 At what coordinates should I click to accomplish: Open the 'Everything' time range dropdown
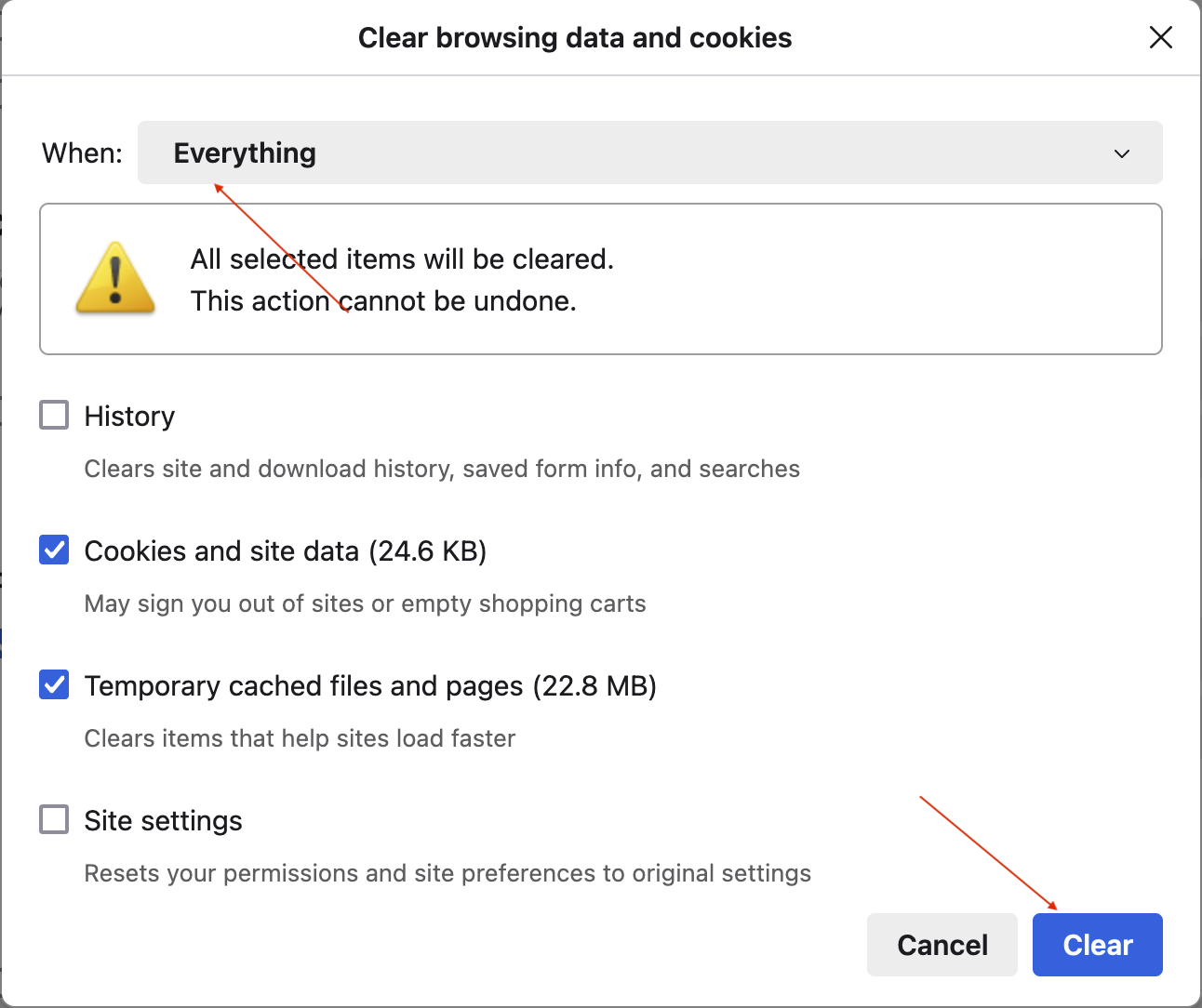coord(649,153)
